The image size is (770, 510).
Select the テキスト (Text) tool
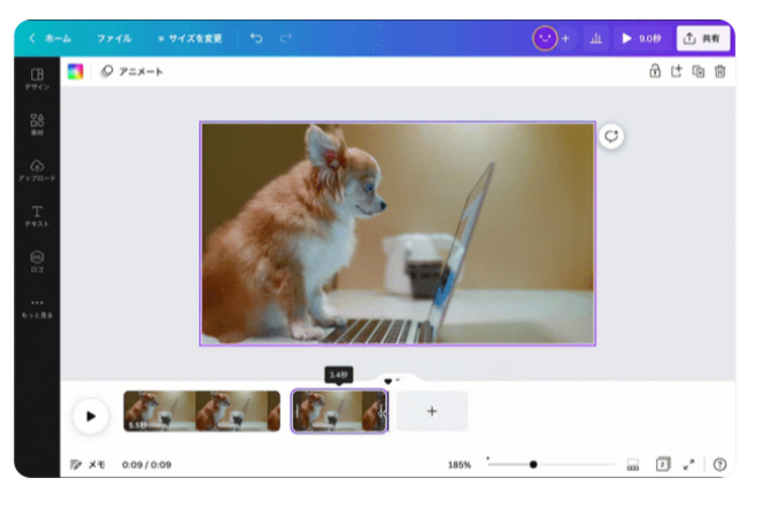(37, 215)
